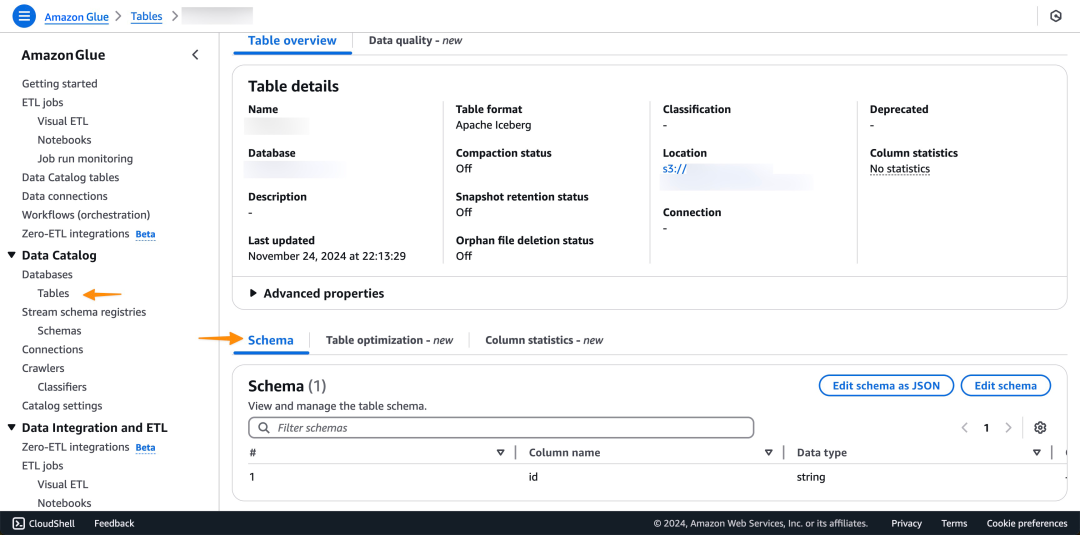Open Getting started in sidebar

(60, 84)
